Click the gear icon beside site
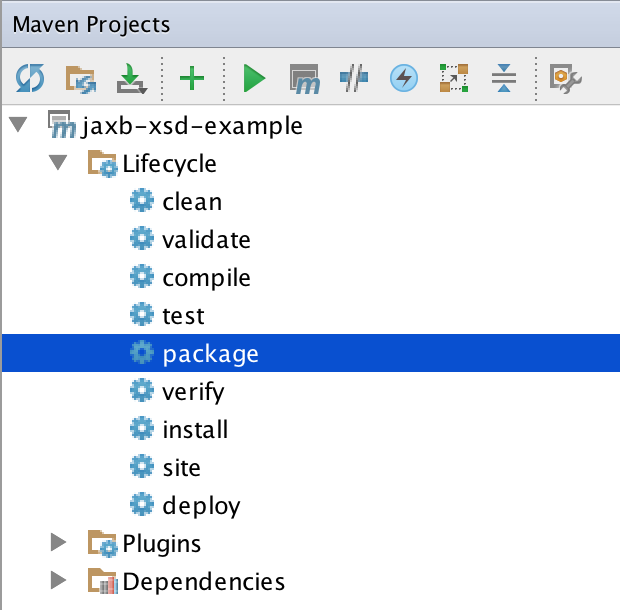This screenshot has width=620, height=610. click(x=142, y=466)
